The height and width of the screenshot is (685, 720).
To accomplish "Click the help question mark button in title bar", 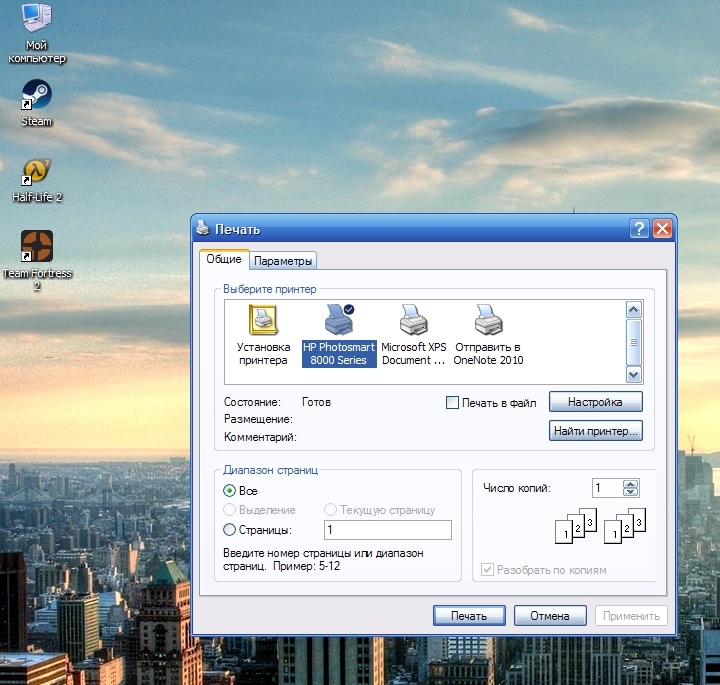I will [639, 229].
